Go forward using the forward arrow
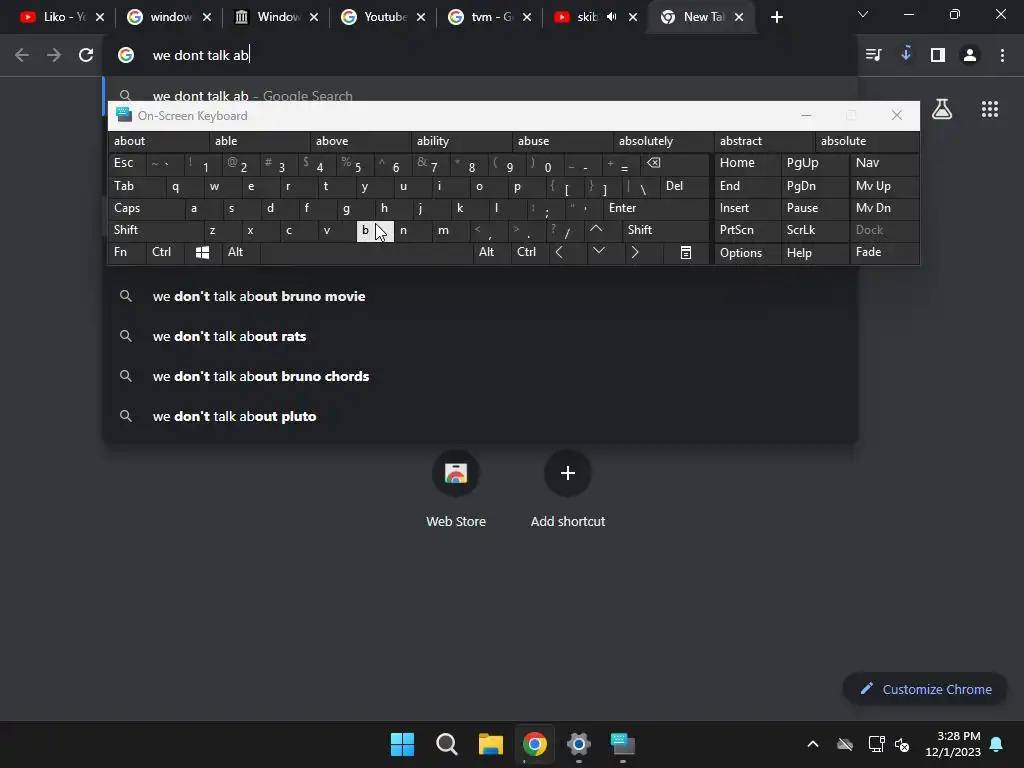Viewport: 1024px width, 768px height. (54, 55)
